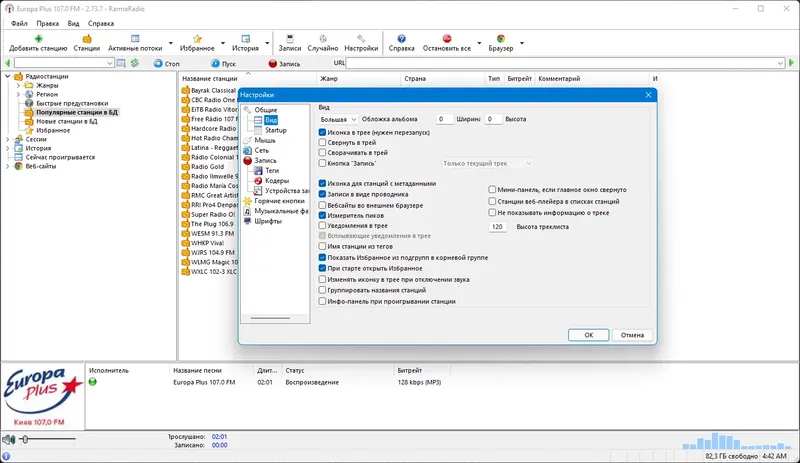Enable 'Группировать названия станций' checkbox

(322, 290)
